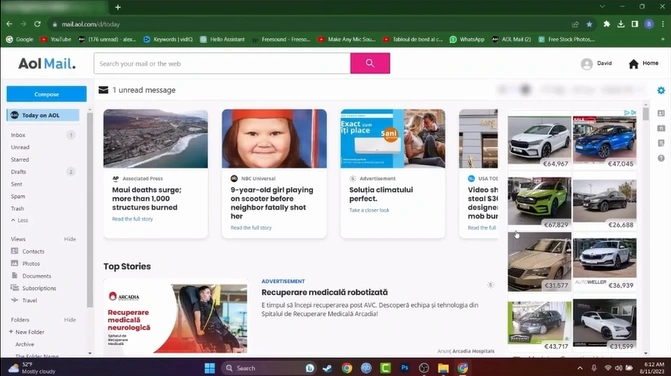This screenshot has height=376, width=671.
Task: Click the left sidebar scrollbar
Action: [x=90, y=210]
